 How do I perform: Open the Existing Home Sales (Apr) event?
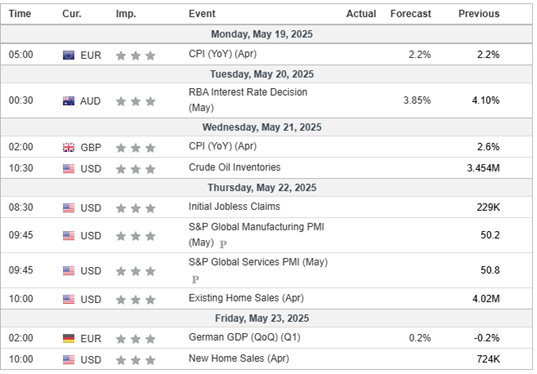point(246,298)
